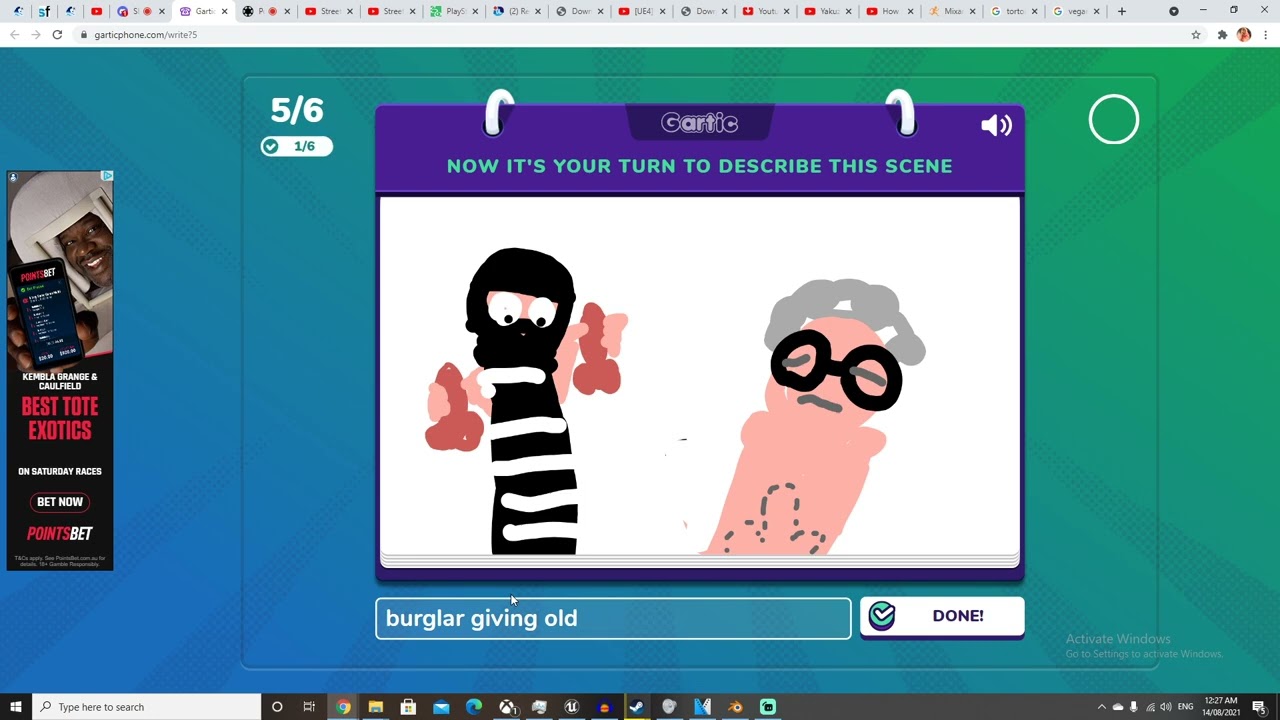This screenshot has width=1280, height=720.
Task: Open the Chrome extensions puzzle icon
Action: [x=1222, y=34]
